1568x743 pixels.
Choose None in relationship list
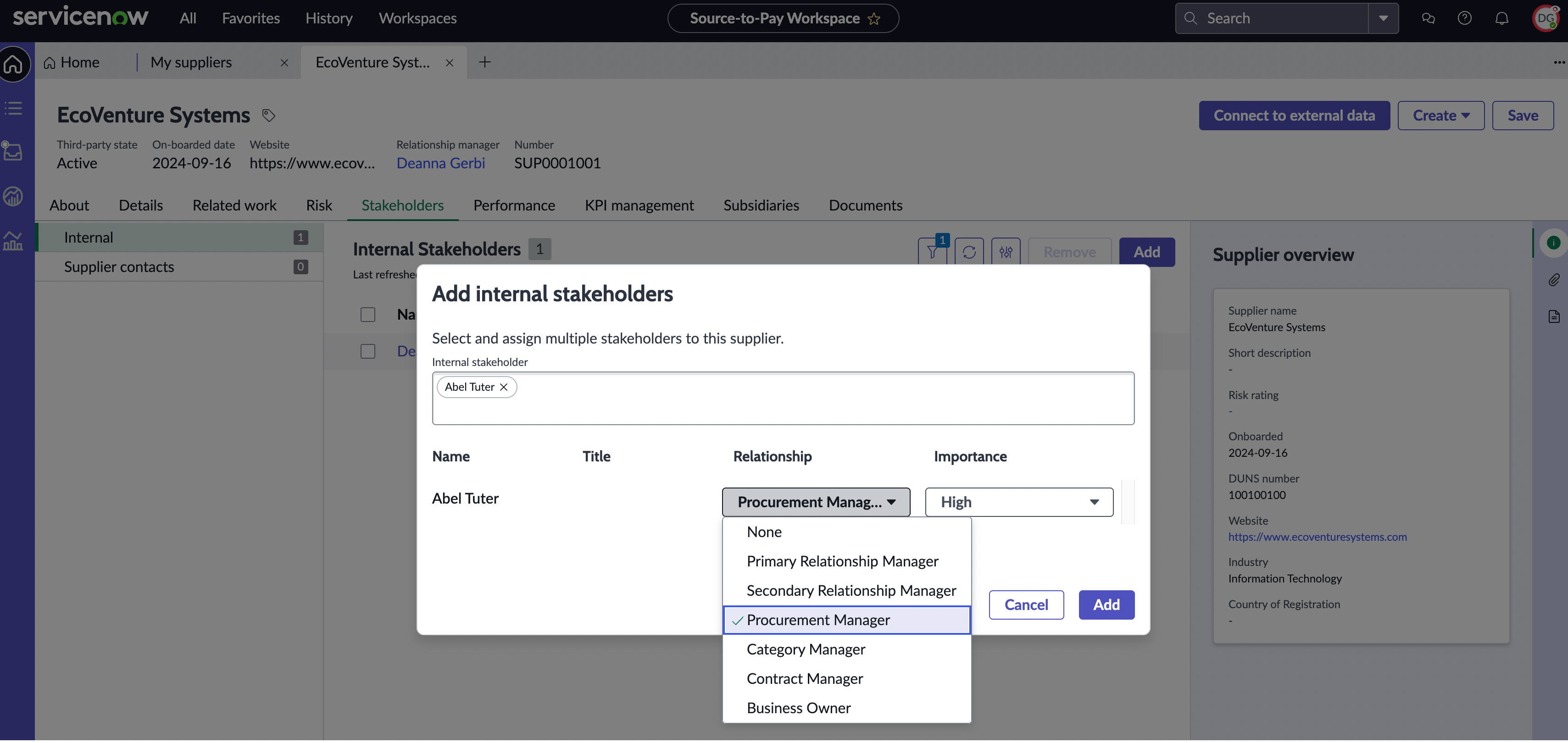tap(846, 532)
